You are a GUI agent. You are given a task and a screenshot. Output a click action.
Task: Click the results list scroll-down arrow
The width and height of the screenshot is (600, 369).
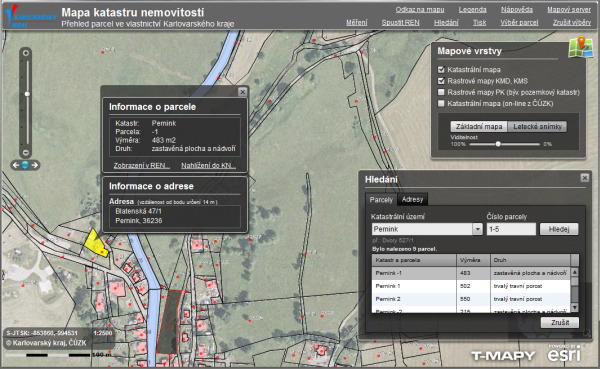[574, 307]
